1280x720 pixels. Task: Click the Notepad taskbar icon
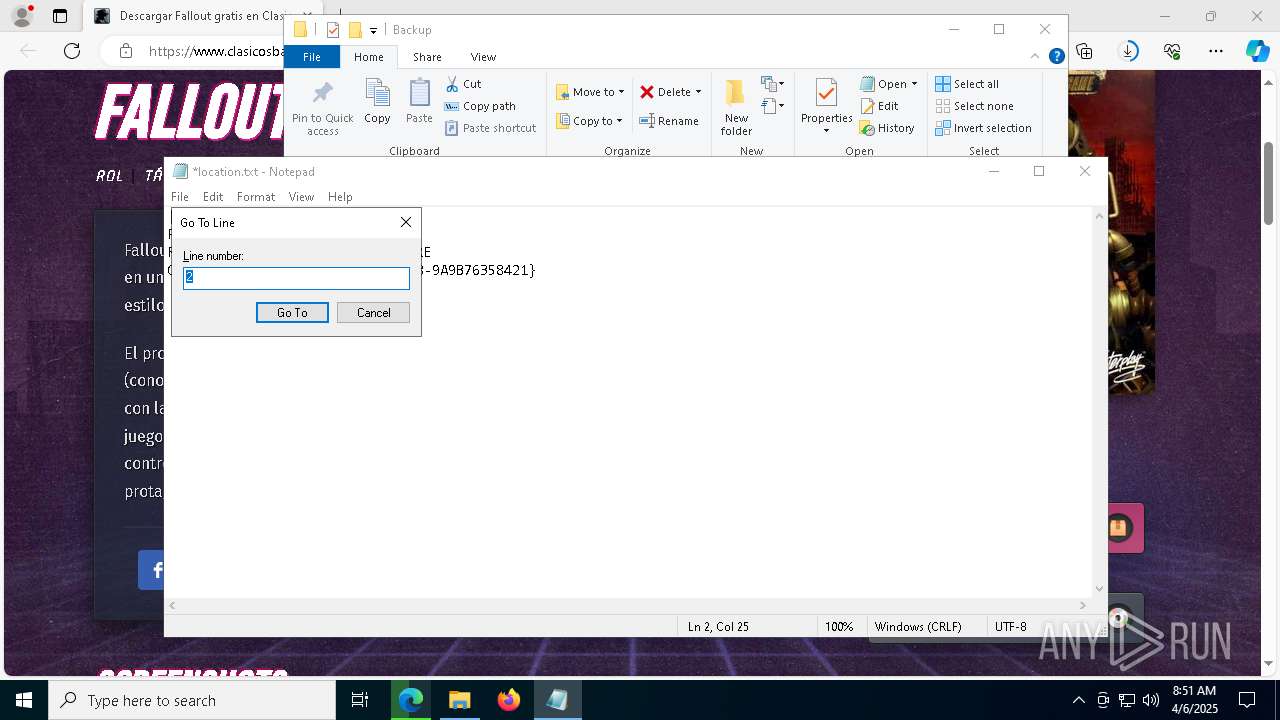point(557,700)
